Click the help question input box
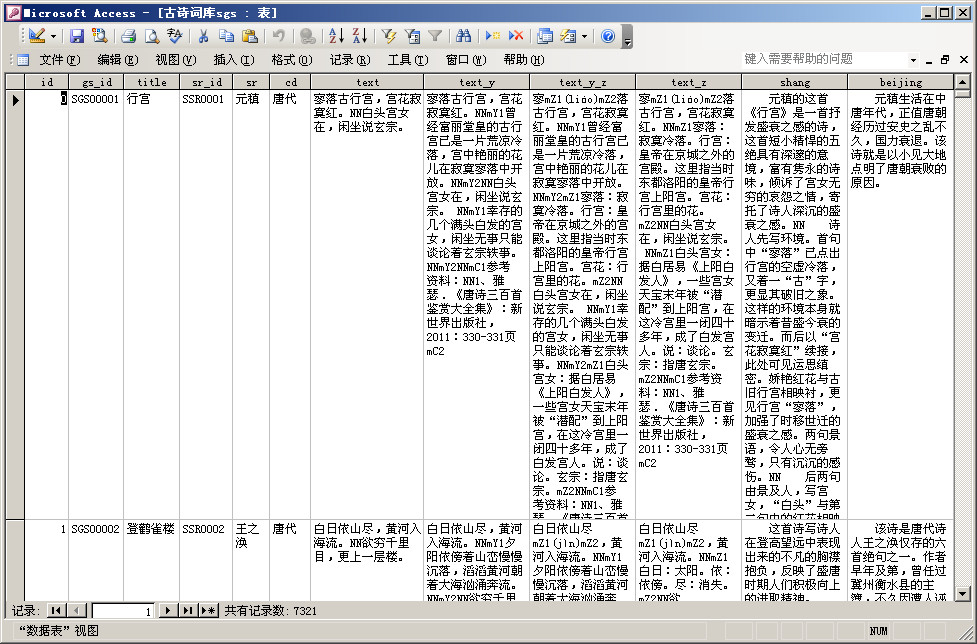 point(824,59)
